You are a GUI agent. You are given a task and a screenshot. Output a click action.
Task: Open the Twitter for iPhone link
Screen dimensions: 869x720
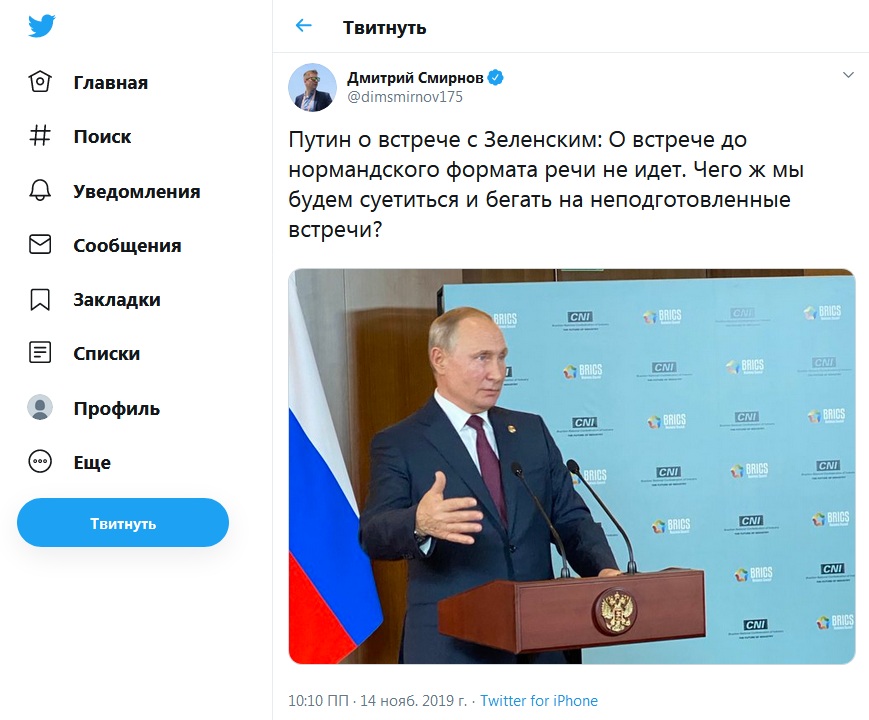[539, 701]
